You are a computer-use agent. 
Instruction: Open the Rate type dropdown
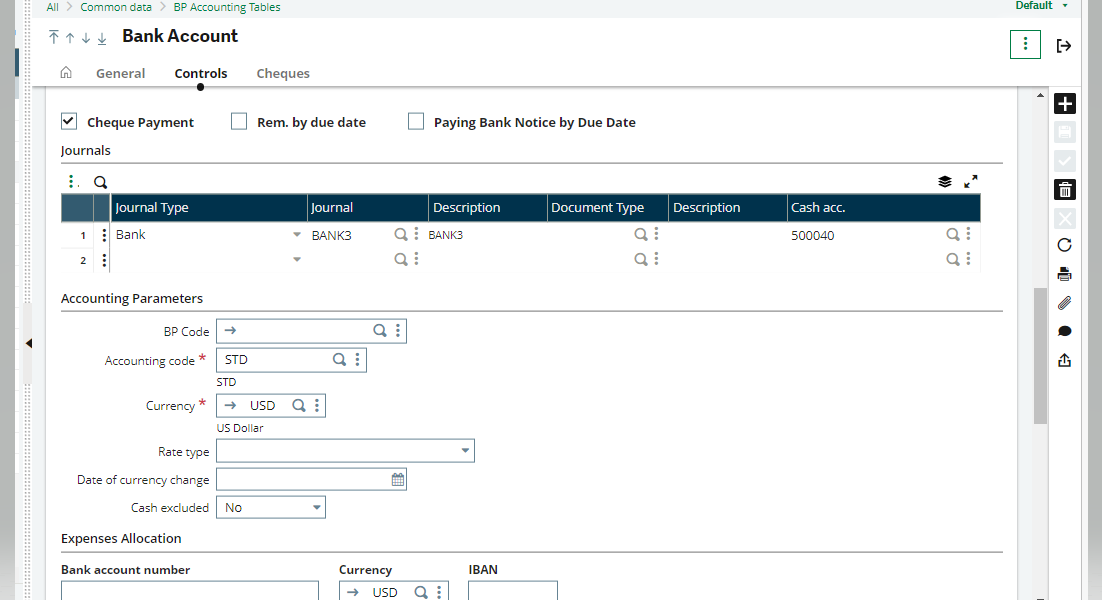tap(466, 450)
